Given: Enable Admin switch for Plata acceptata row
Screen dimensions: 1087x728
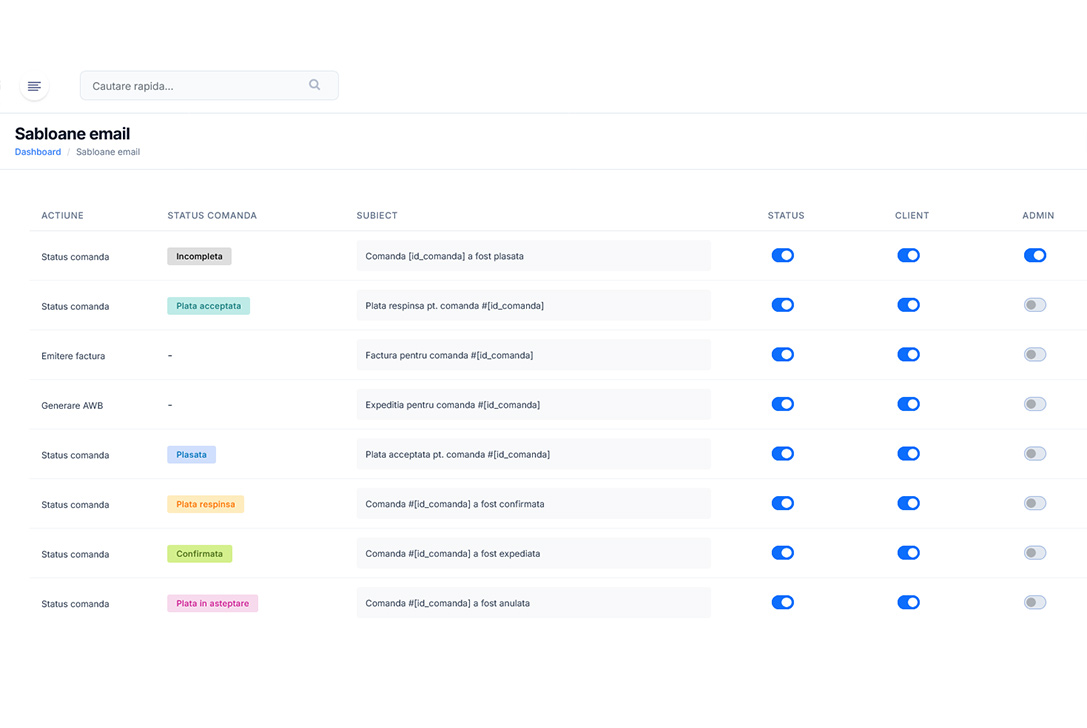Looking at the screenshot, I should [1034, 305].
